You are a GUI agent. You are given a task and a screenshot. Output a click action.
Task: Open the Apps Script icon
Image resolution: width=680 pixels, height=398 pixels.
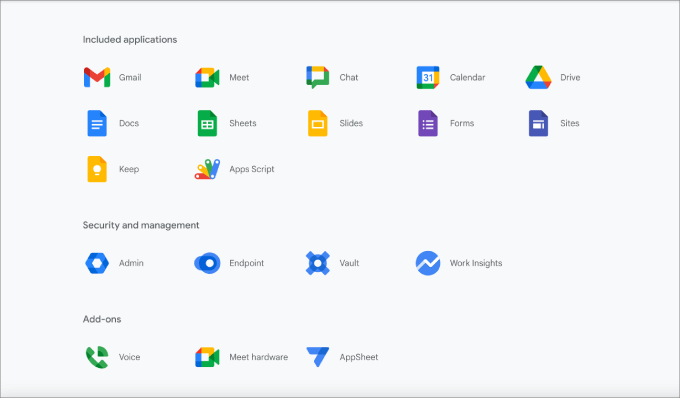click(x=207, y=169)
